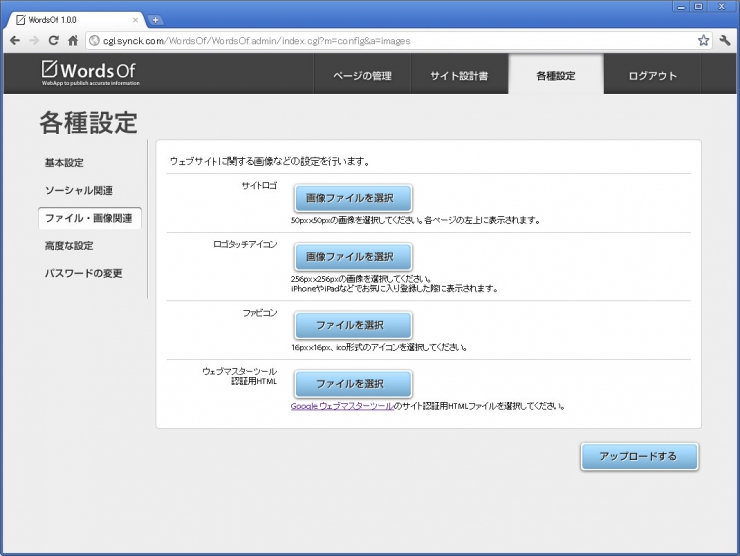The height and width of the screenshot is (556, 740).
Task: Open ソーシャル関連 in the sidebar
Action: [x=79, y=190]
